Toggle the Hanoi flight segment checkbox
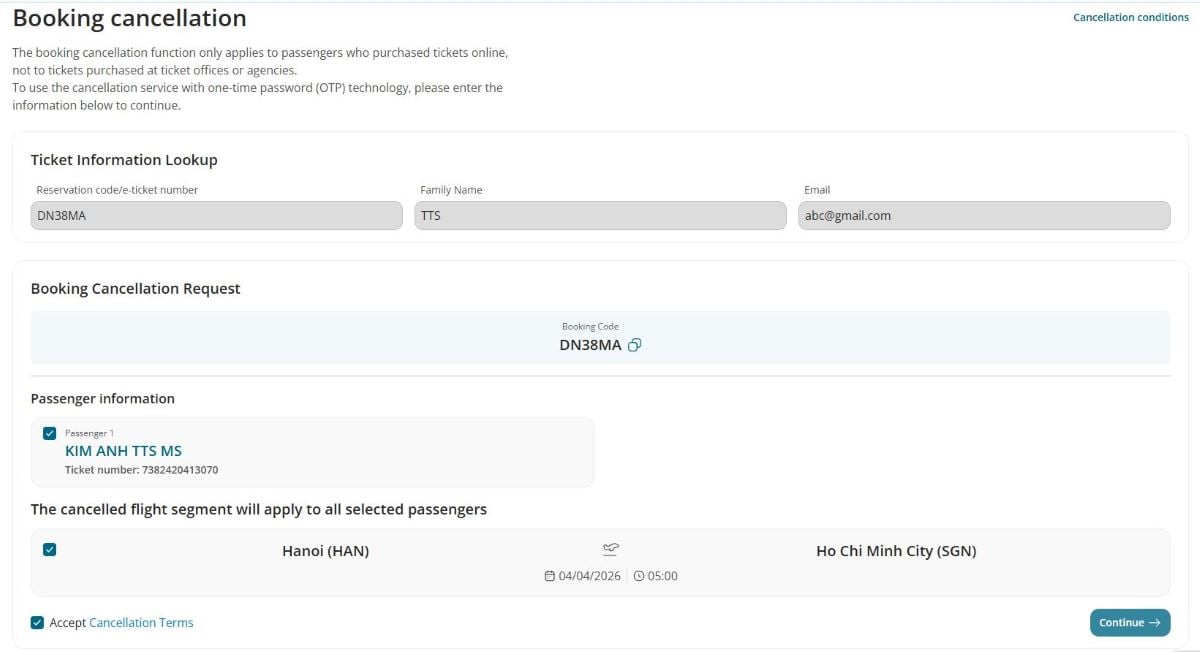The height and width of the screenshot is (652, 1200). click(50, 549)
